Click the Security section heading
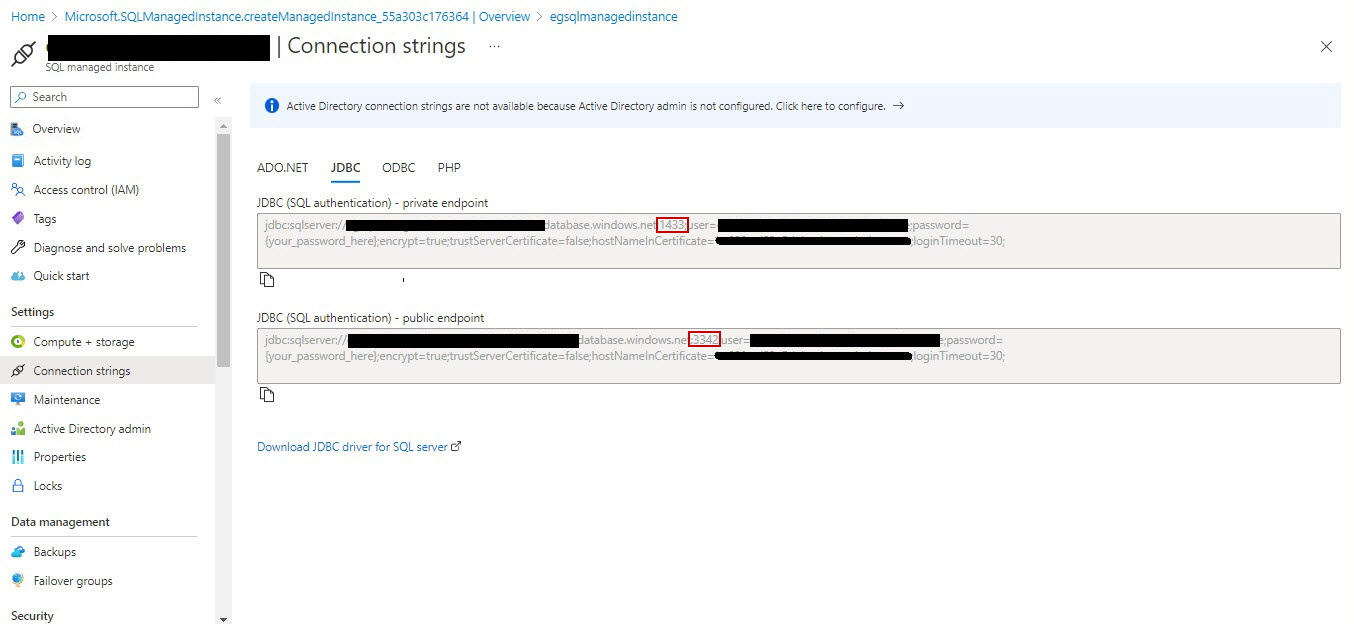 pyautogui.click(x=32, y=616)
